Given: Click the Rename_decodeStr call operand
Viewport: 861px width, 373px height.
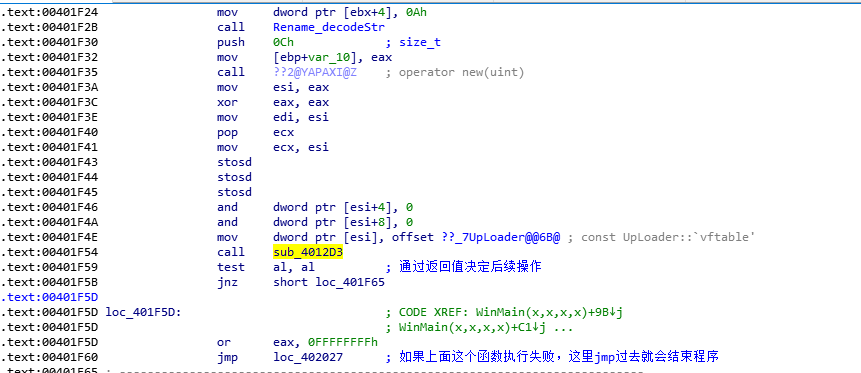Looking at the screenshot, I should [x=328, y=27].
